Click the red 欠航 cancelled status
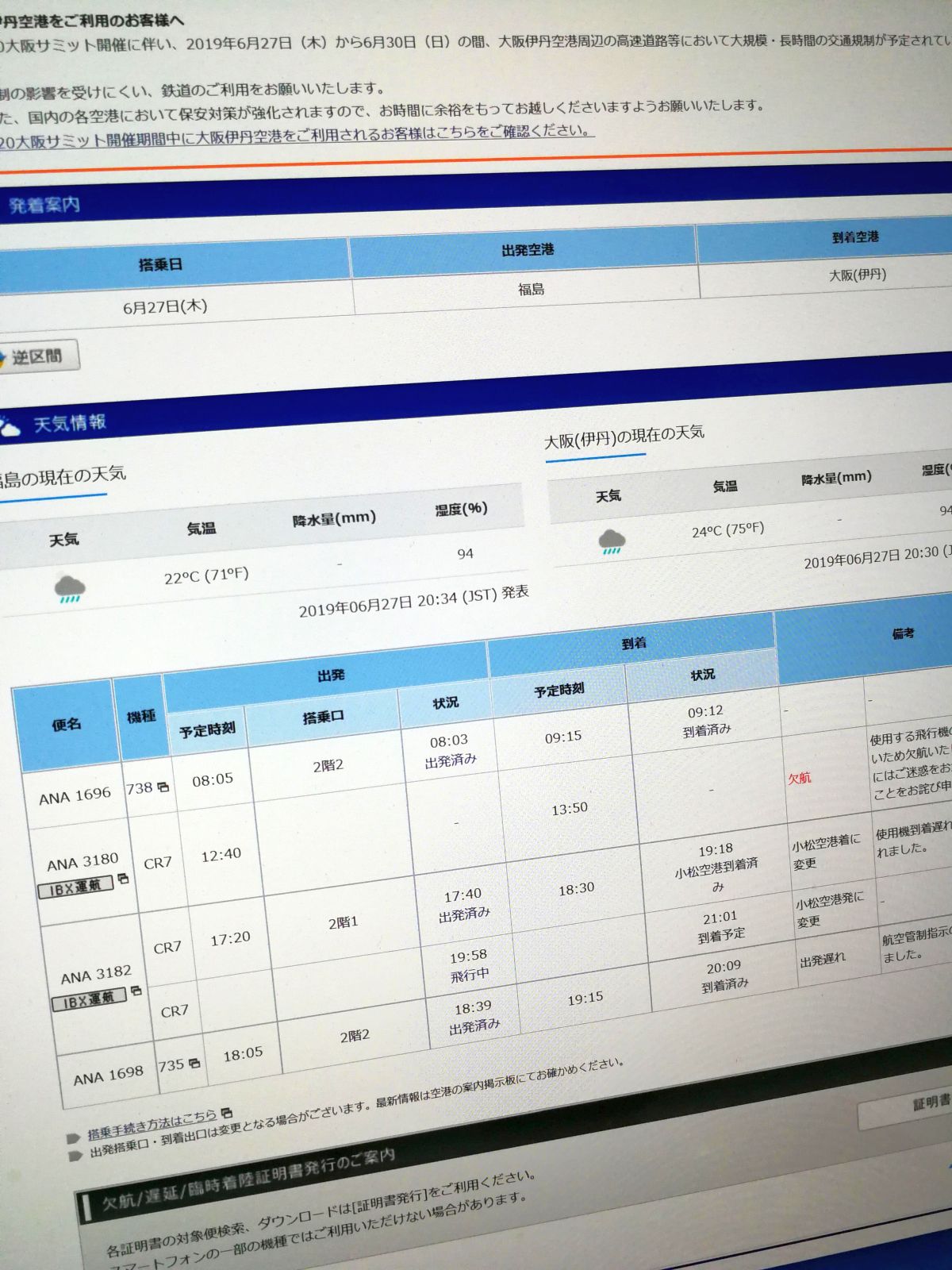 pyautogui.click(x=800, y=778)
